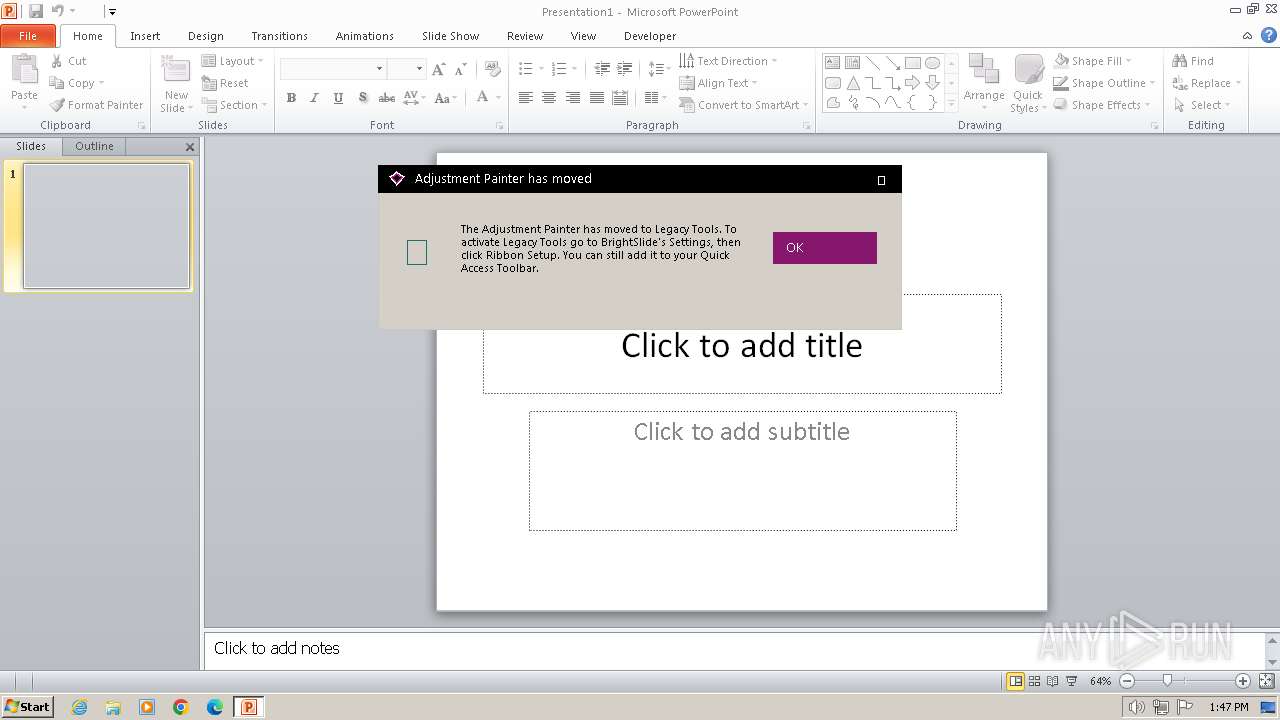This screenshot has height=720, width=1280.
Task: Switch to the Insert tab
Action: tap(145, 36)
